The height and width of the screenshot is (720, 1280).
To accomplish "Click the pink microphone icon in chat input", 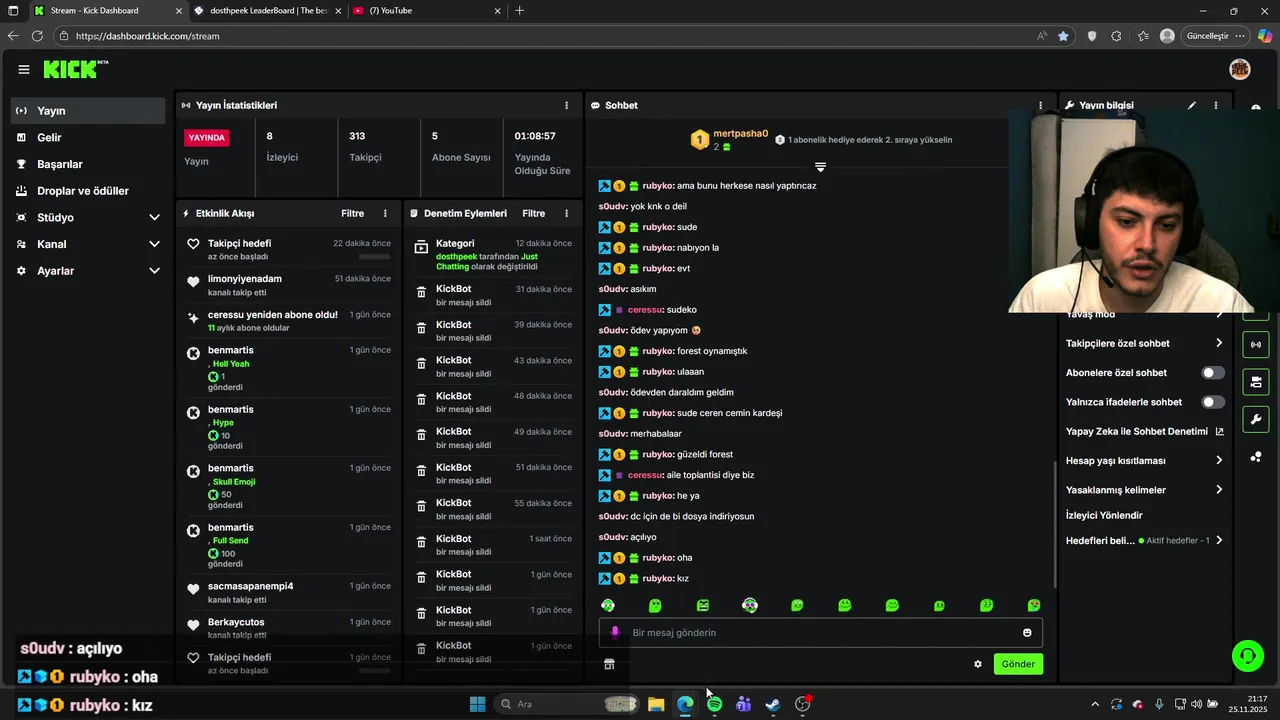I will pyautogui.click(x=615, y=632).
